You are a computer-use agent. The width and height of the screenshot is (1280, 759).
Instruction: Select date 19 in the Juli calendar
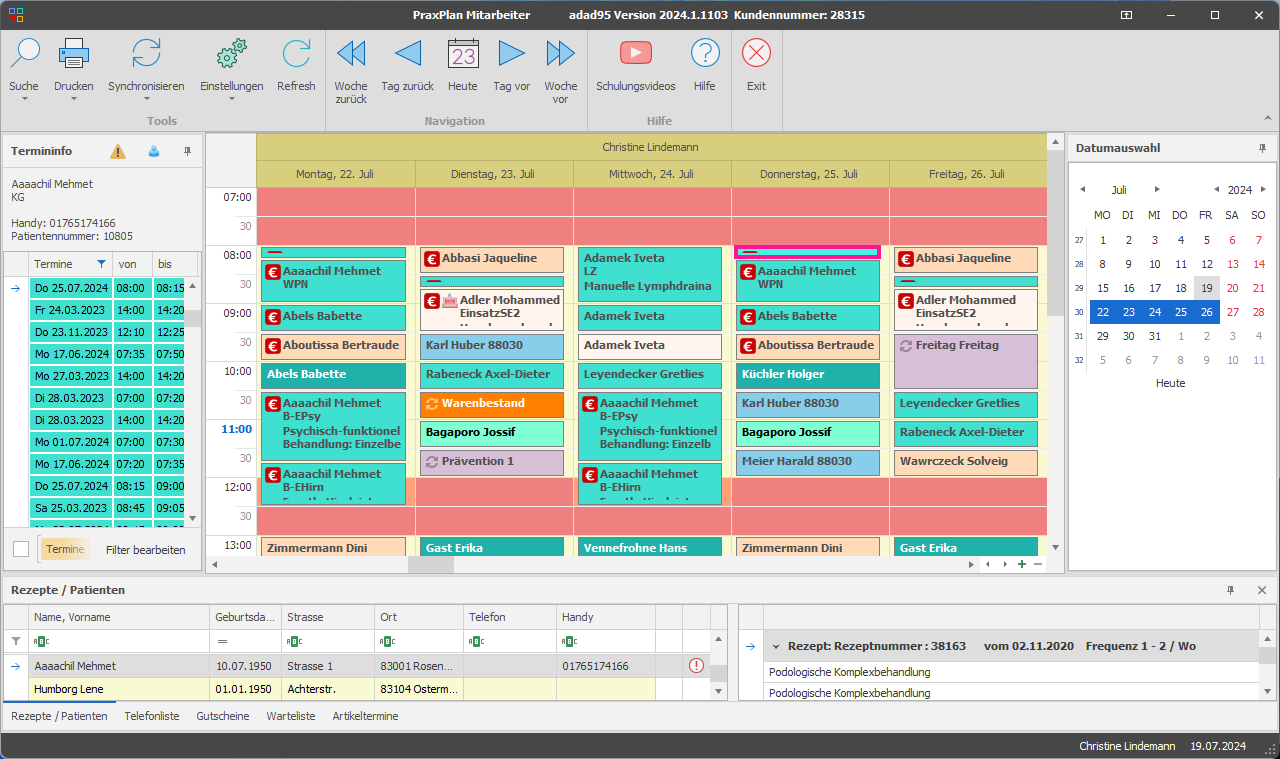(1206, 287)
